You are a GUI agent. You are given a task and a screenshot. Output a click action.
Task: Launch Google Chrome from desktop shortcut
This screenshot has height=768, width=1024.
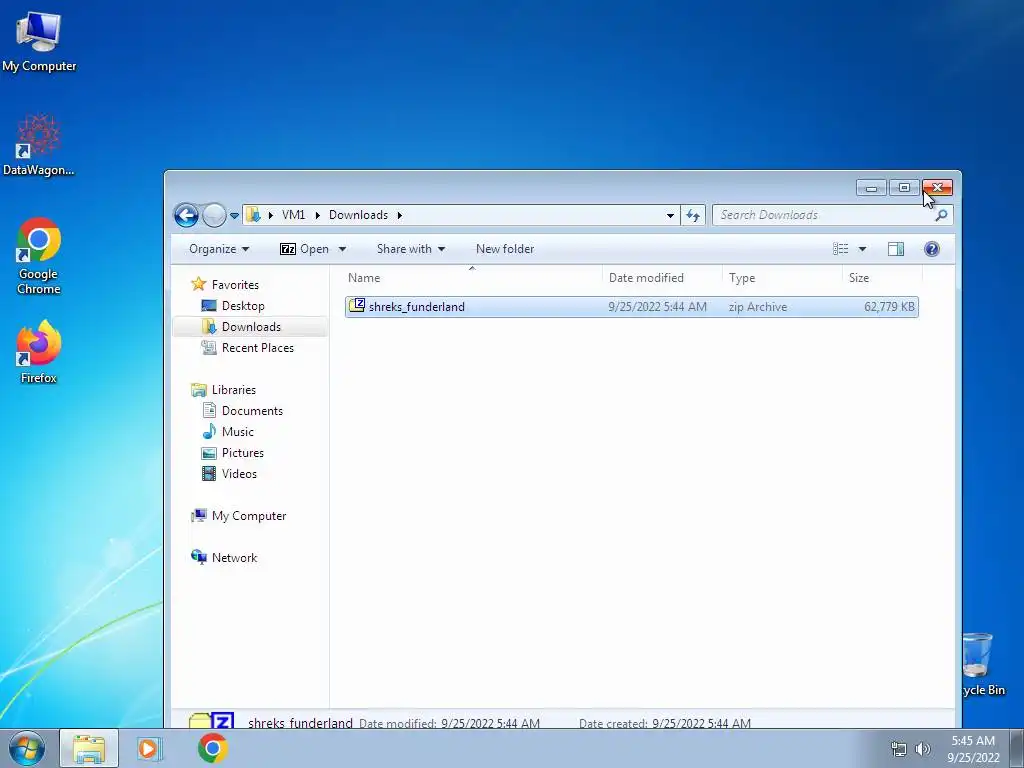pos(39,256)
